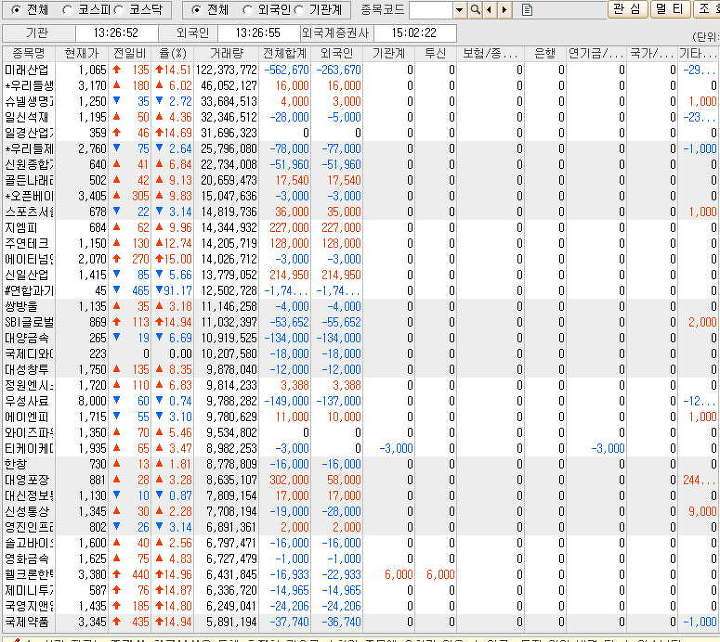Click the 관심 button
The image size is (720, 642).
[628, 9]
